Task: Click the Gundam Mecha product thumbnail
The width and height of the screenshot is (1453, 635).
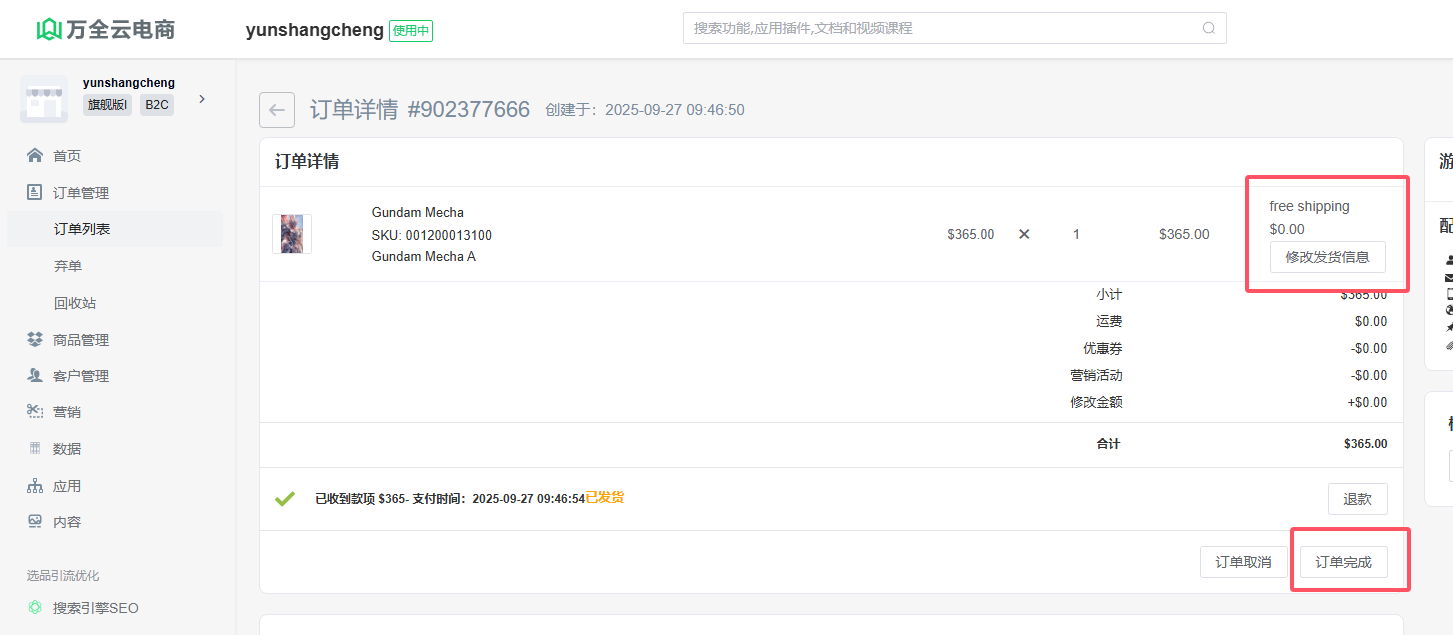Action: 292,234
